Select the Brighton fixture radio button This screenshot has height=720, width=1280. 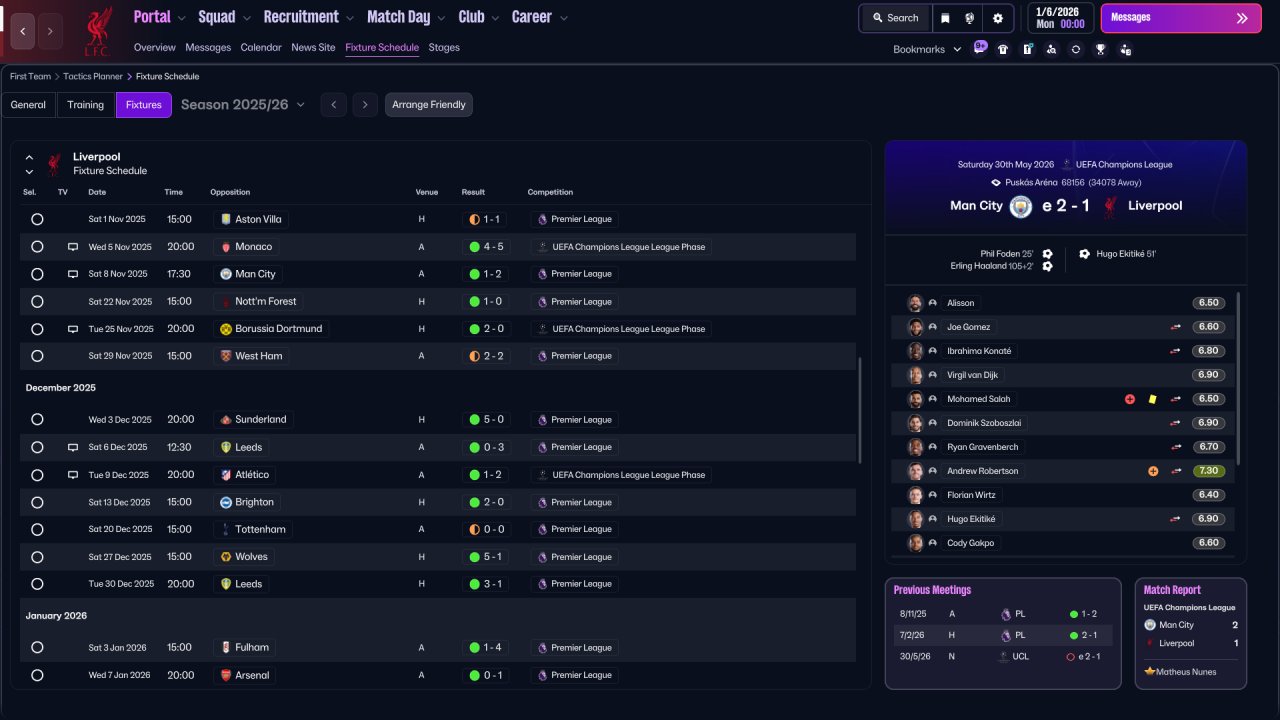37,502
